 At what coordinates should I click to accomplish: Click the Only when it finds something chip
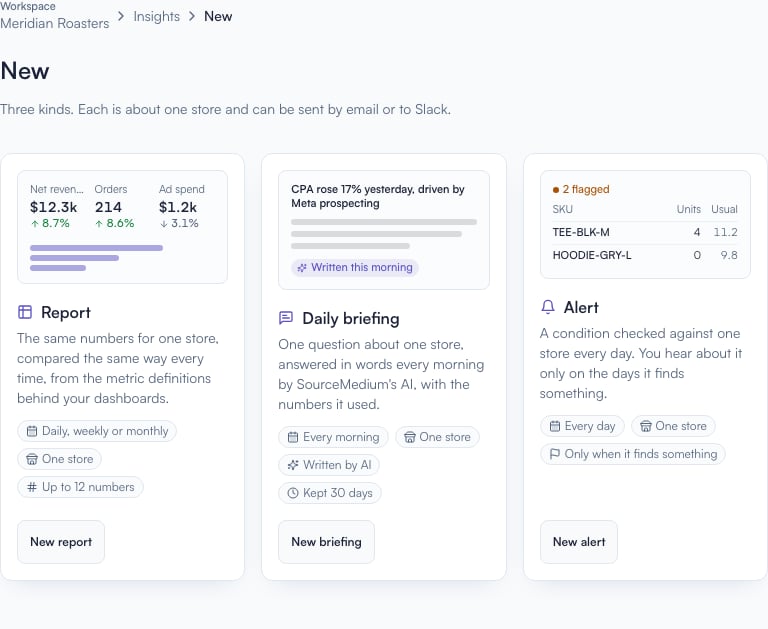pyautogui.click(x=633, y=454)
